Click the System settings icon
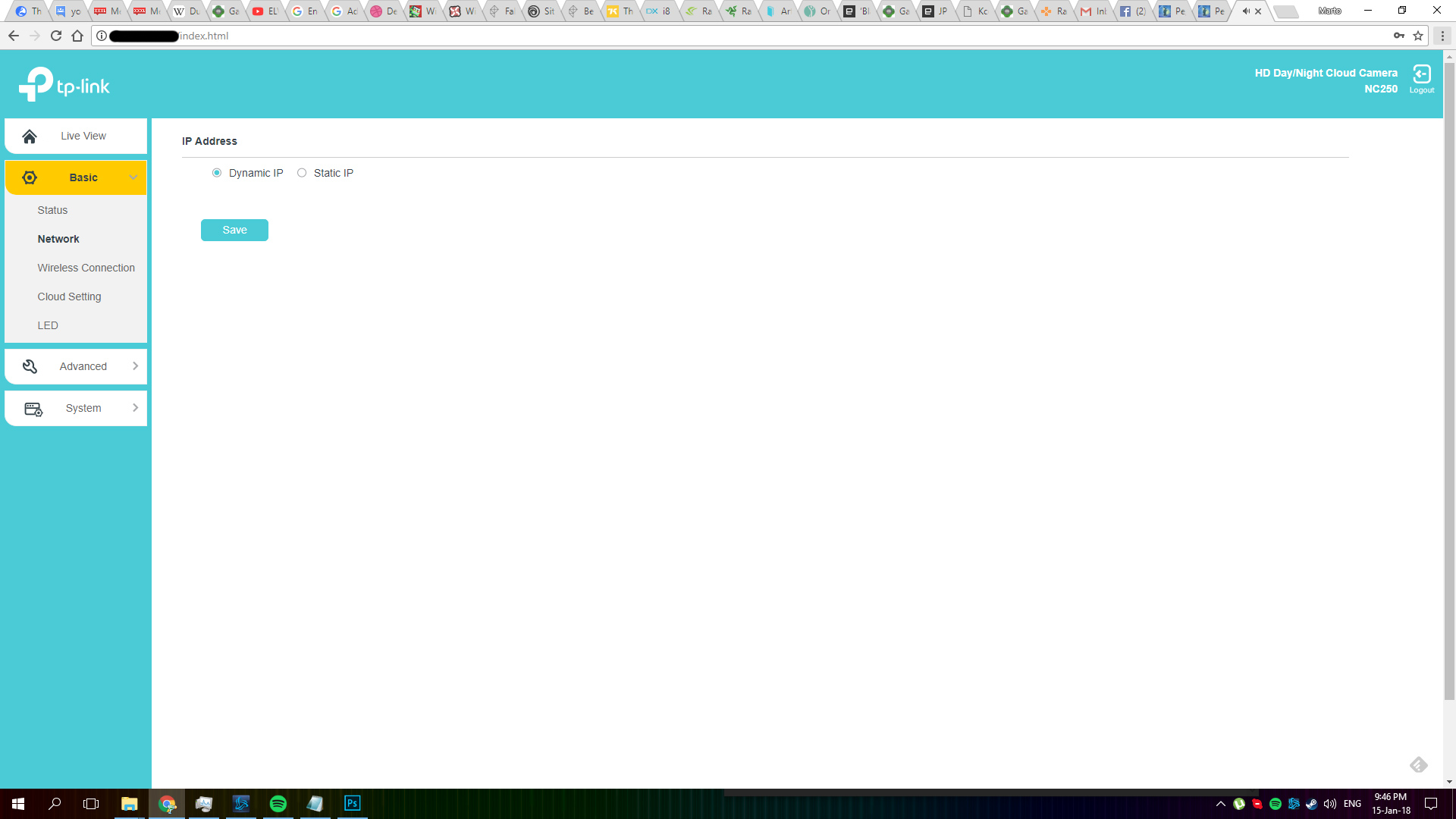 click(33, 409)
